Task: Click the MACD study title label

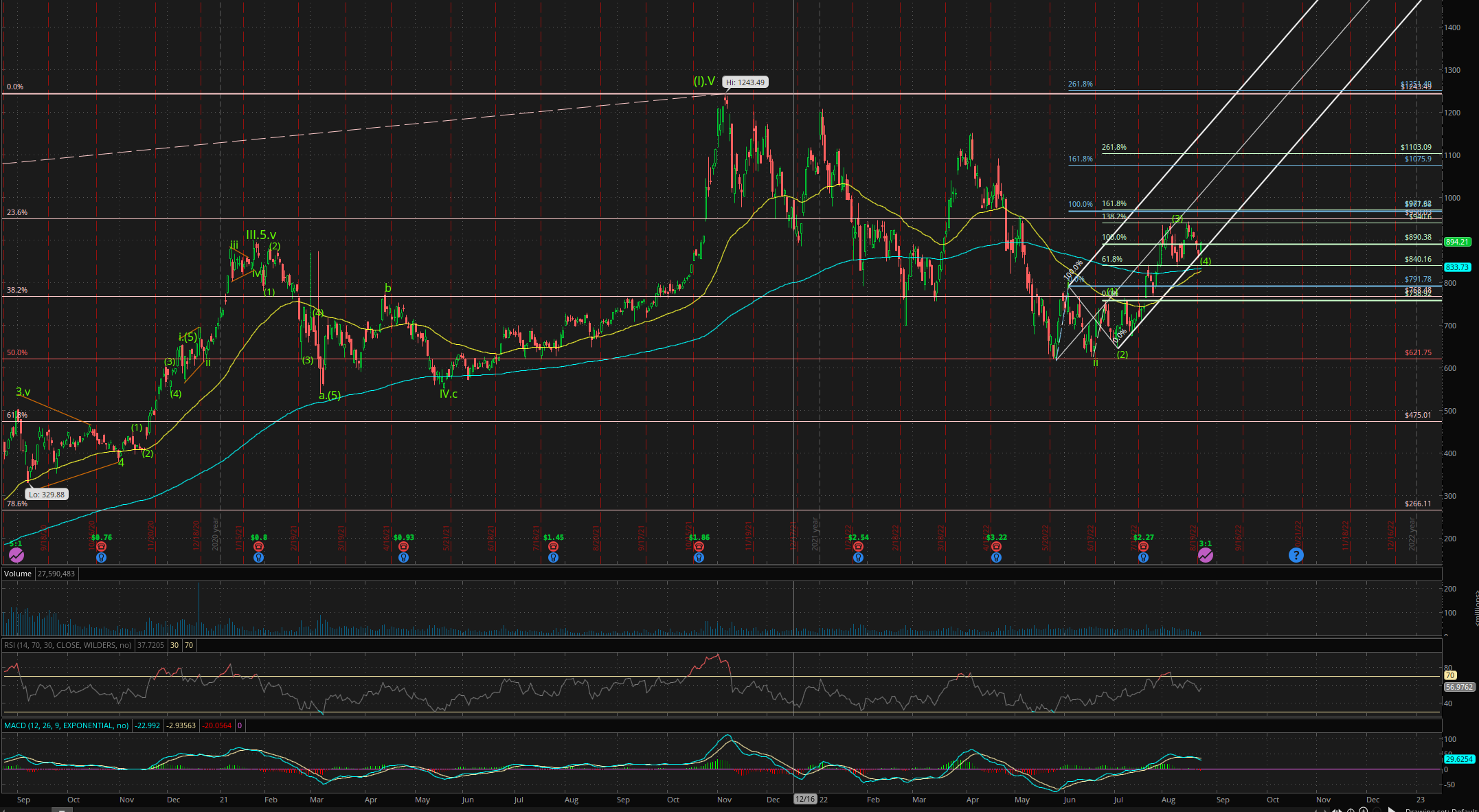Action: coord(67,725)
